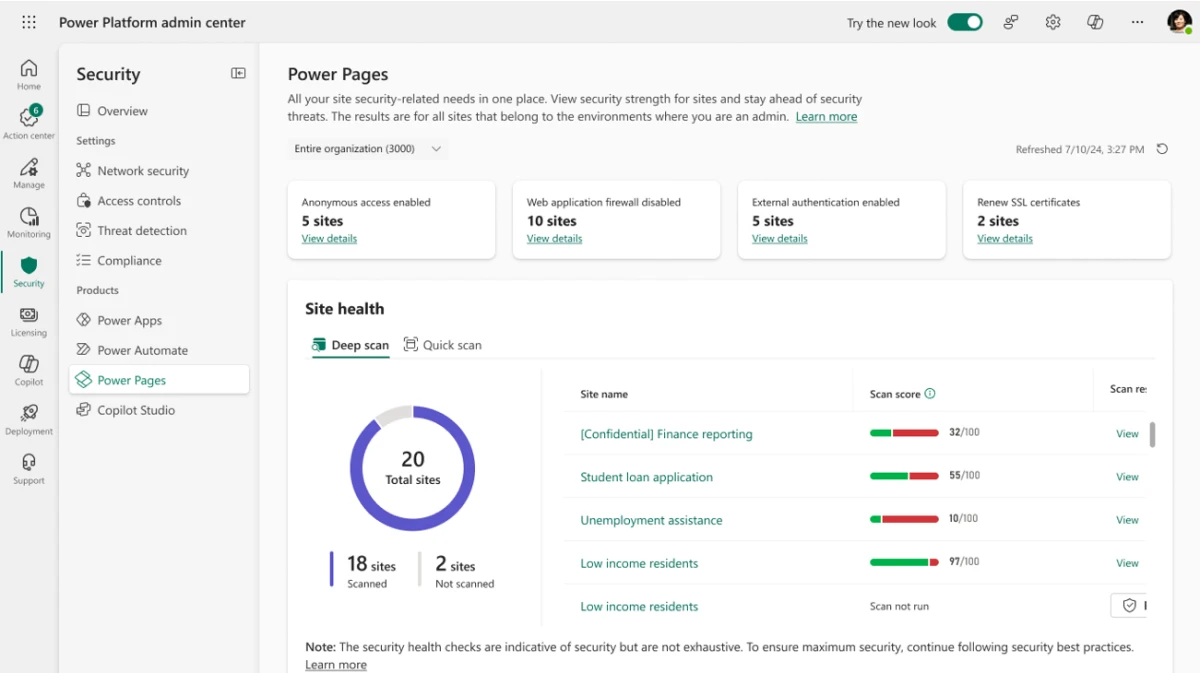Turn off the Try the new look toggle
Screen dimensions: 1200x673
(964, 20)
